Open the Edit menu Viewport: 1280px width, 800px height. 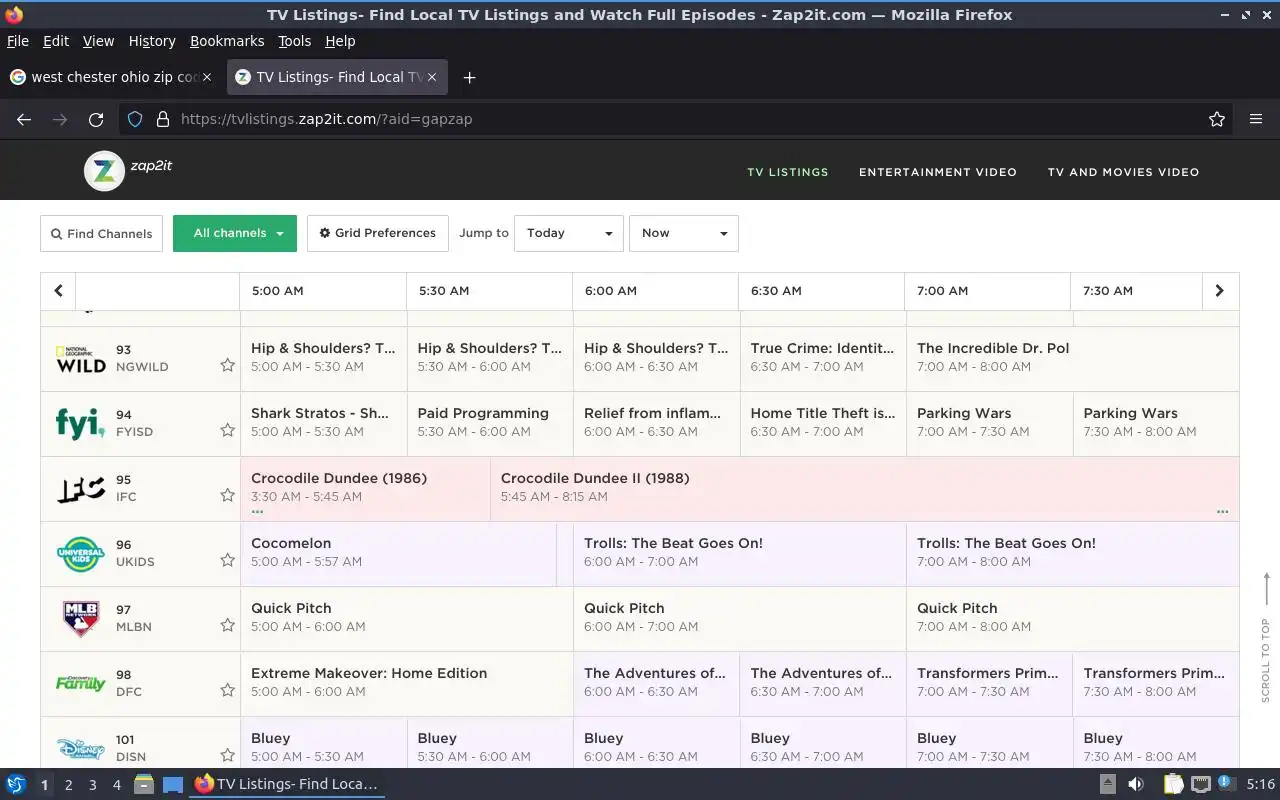56,41
